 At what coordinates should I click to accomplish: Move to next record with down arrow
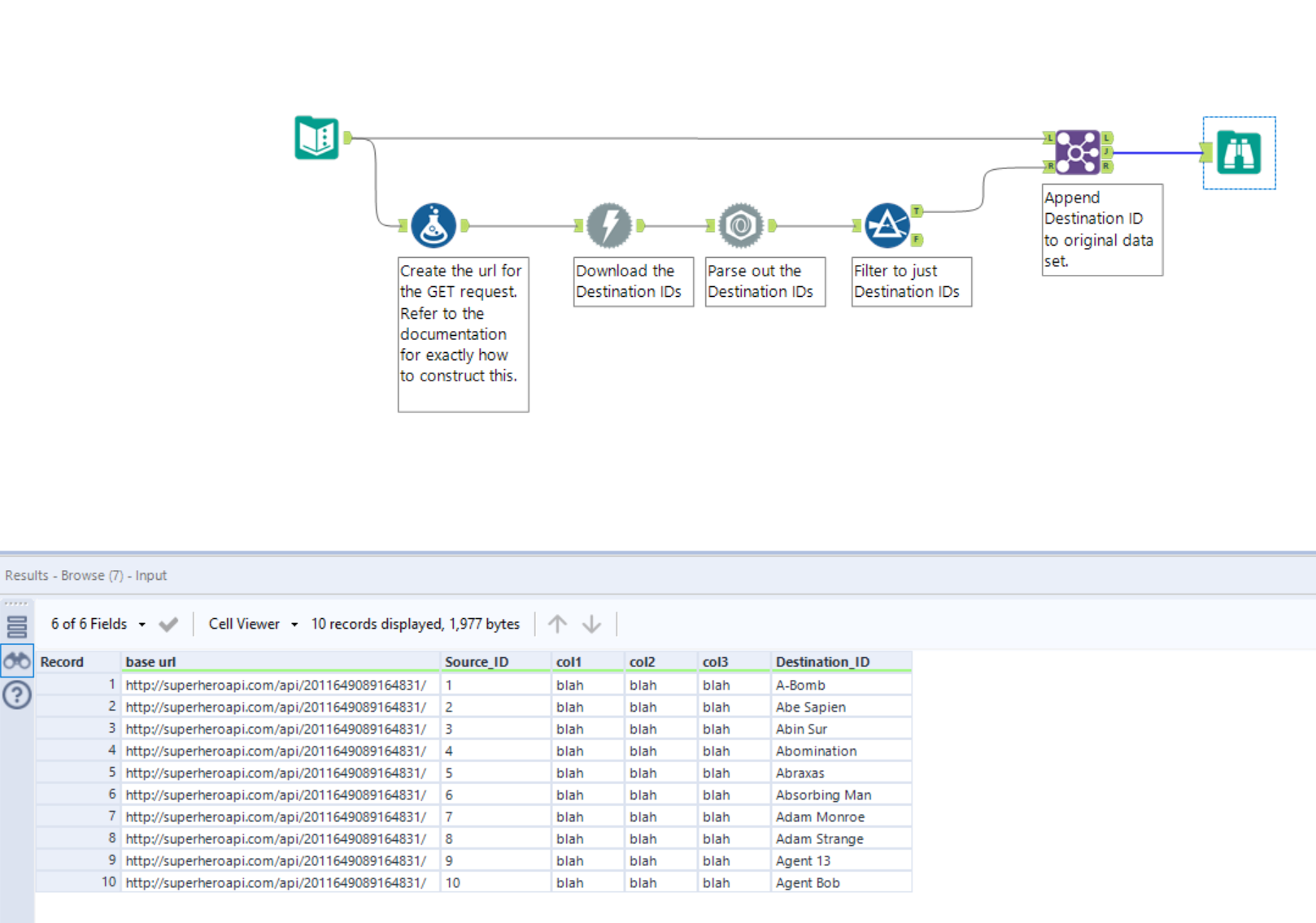(591, 624)
